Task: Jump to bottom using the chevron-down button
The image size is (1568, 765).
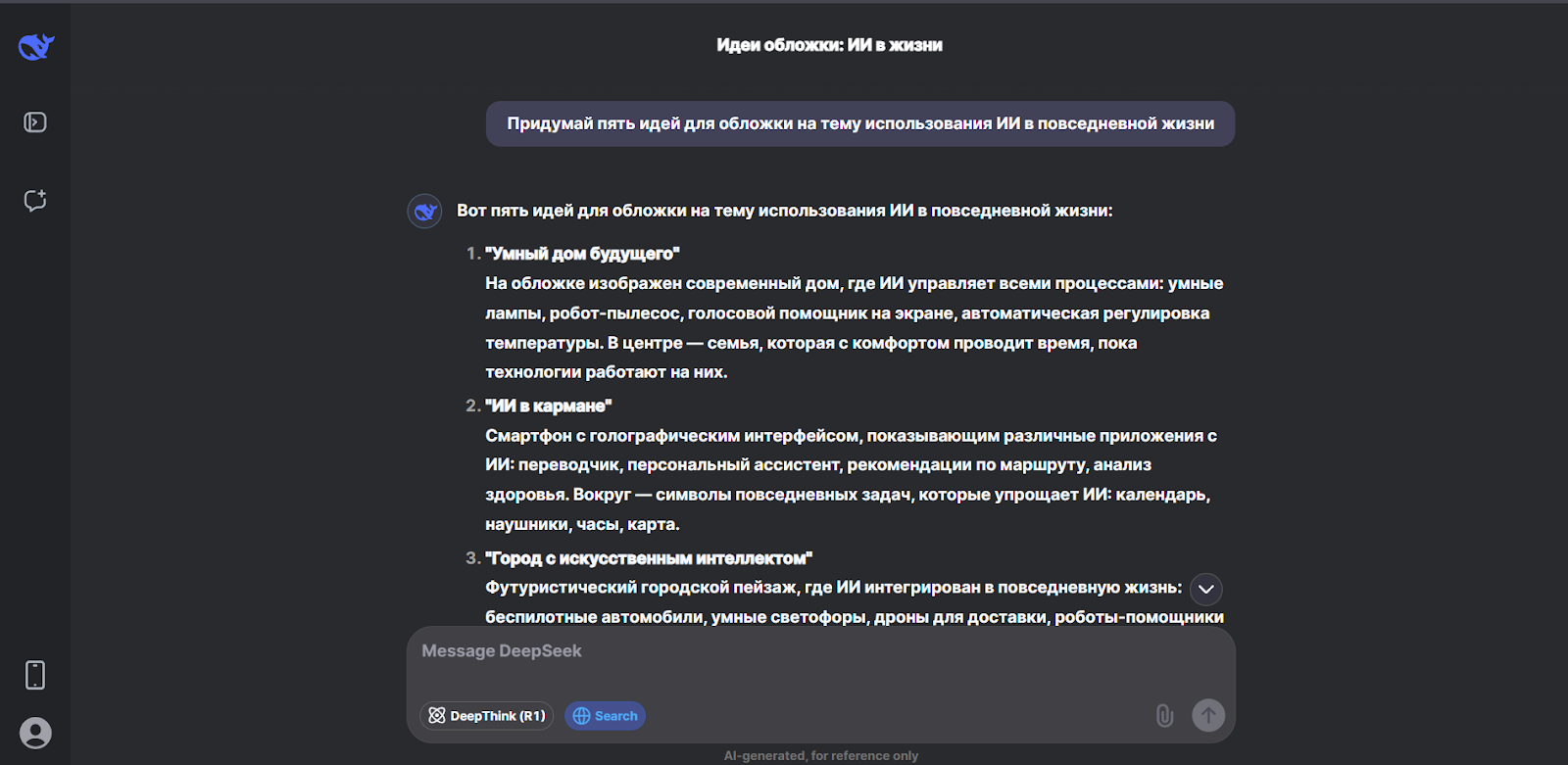Action: click(1206, 590)
